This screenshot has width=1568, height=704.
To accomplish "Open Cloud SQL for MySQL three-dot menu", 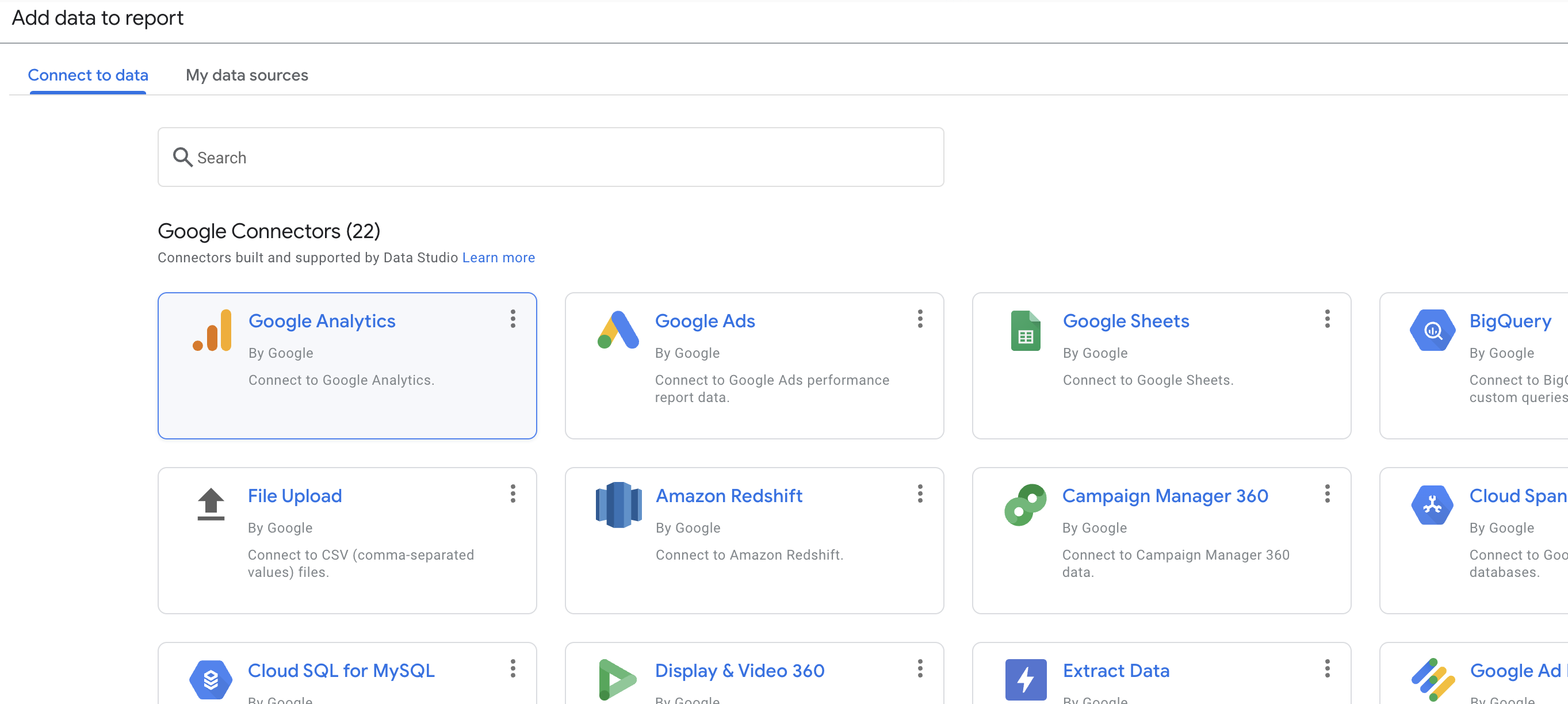I will [513, 668].
